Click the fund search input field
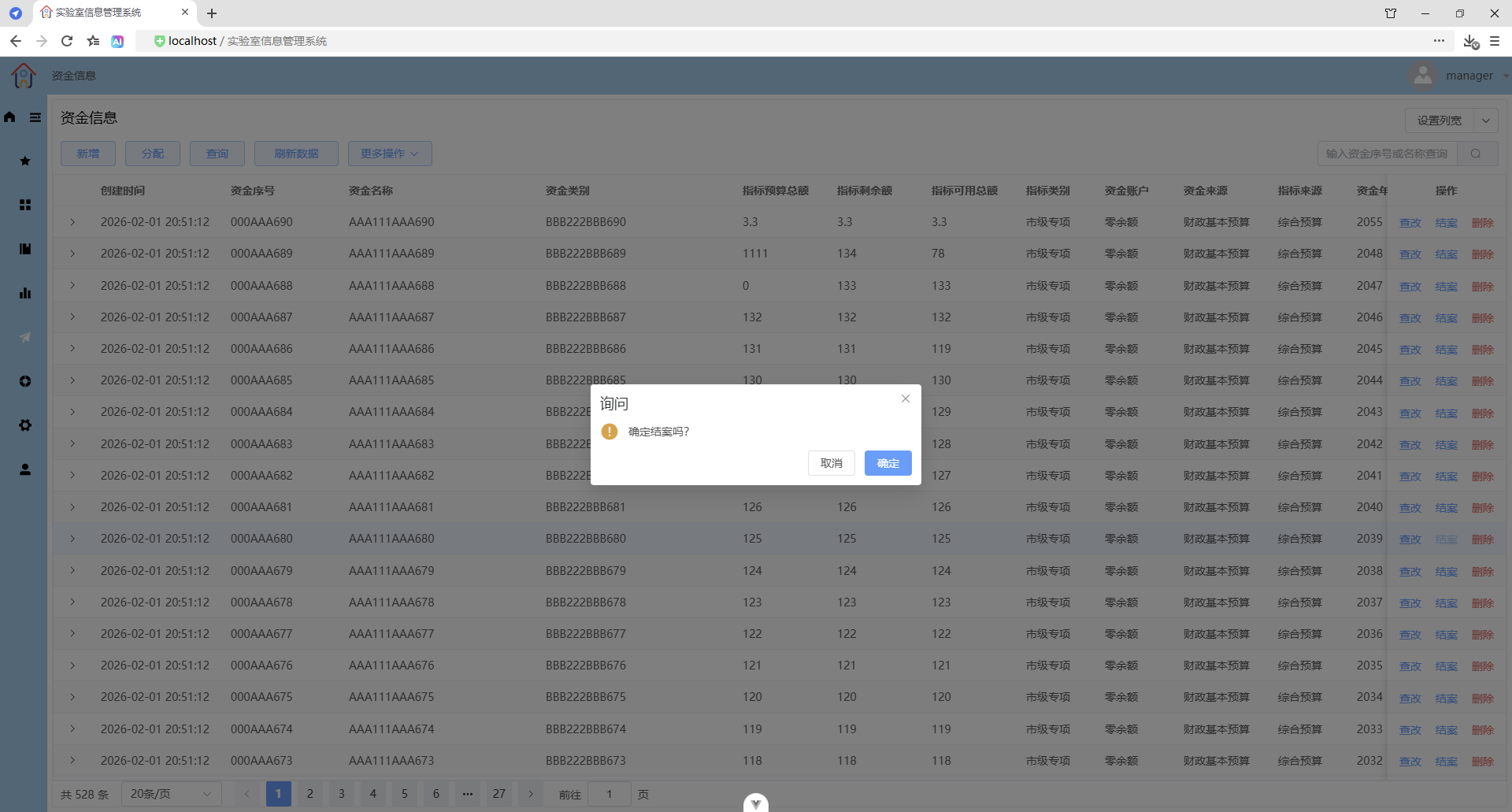The image size is (1512, 812). [x=1388, y=154]
